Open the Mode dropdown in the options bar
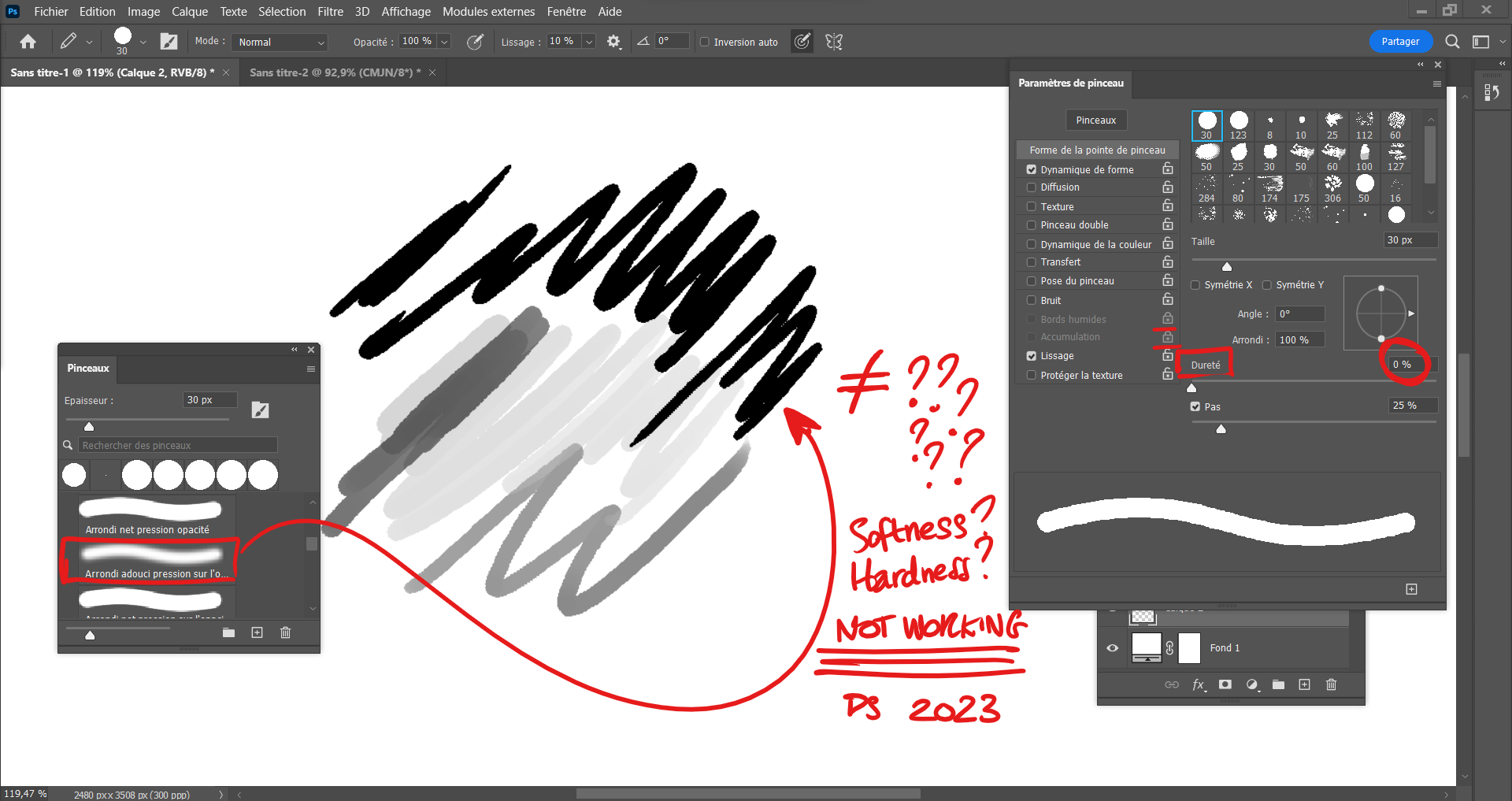1512x801 pixels. coord(279,41)
